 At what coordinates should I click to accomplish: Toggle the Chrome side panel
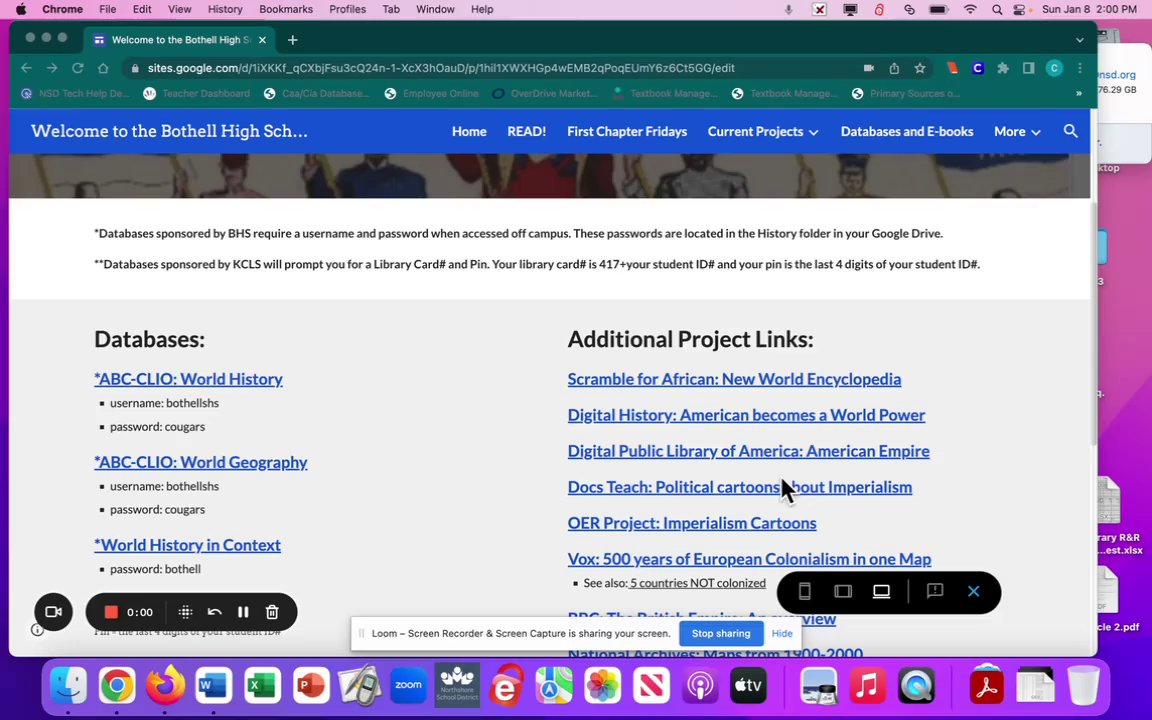pyautogui.click(x=1029, y=68)
